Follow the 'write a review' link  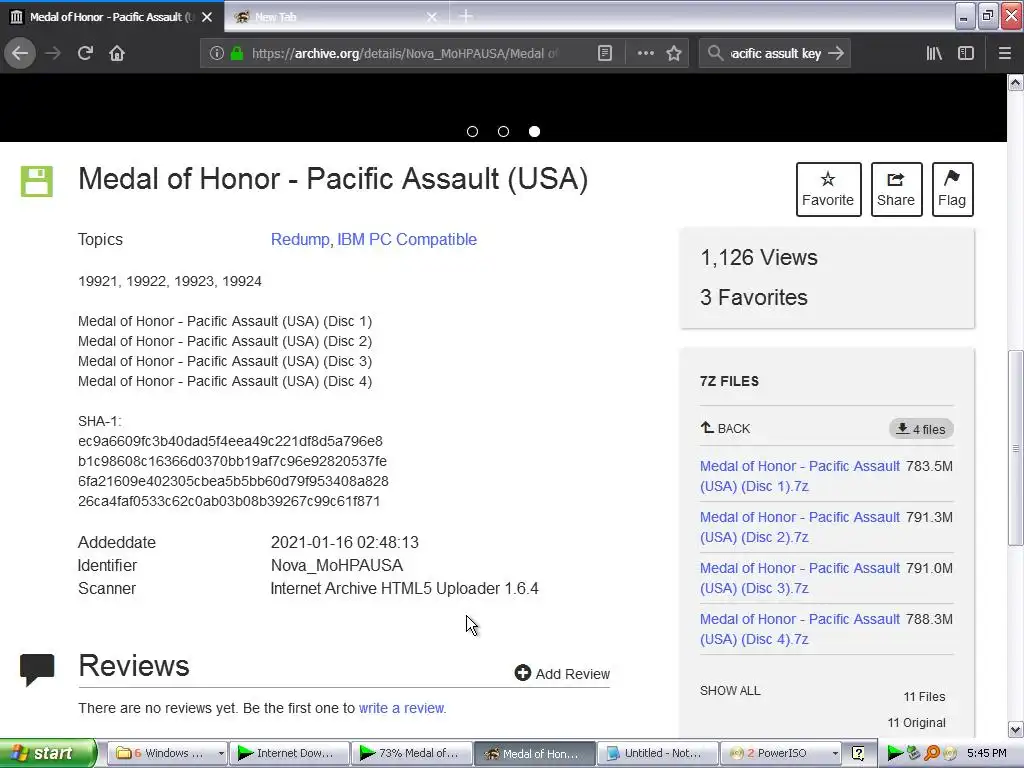click(x=402, y=708)
